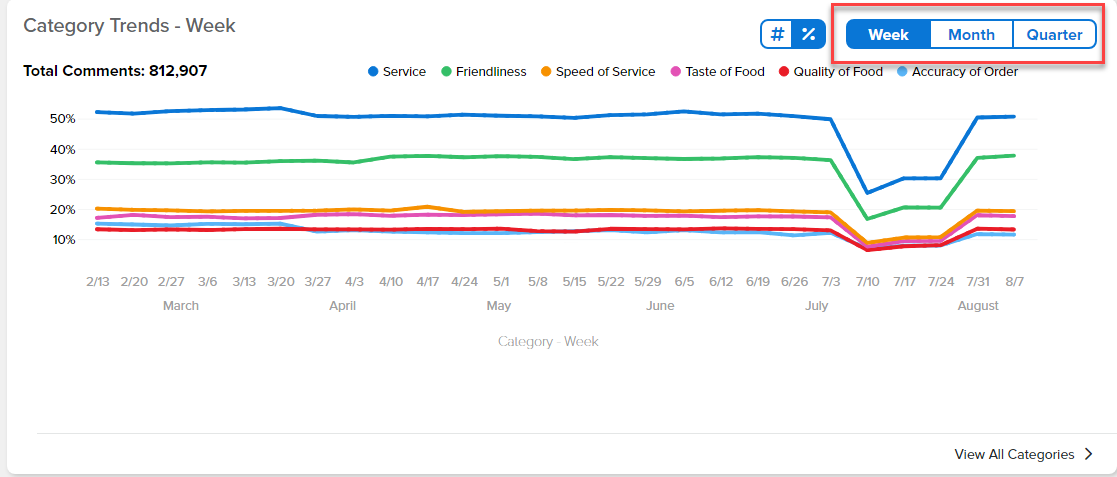Open View All Categories link

[x=1014, y=454]
